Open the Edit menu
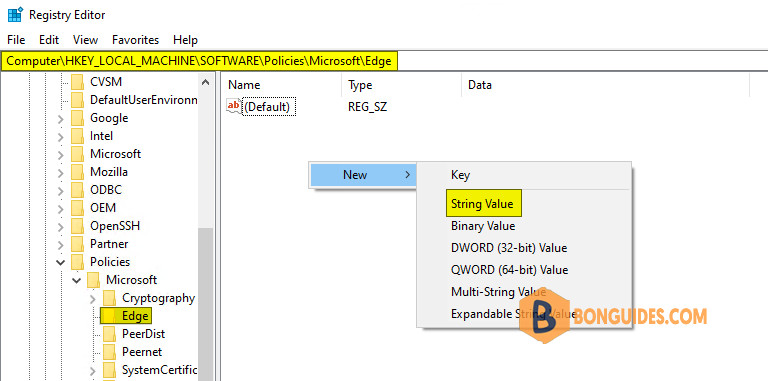Viewport: 768px width, 381px height. [49, 40]
